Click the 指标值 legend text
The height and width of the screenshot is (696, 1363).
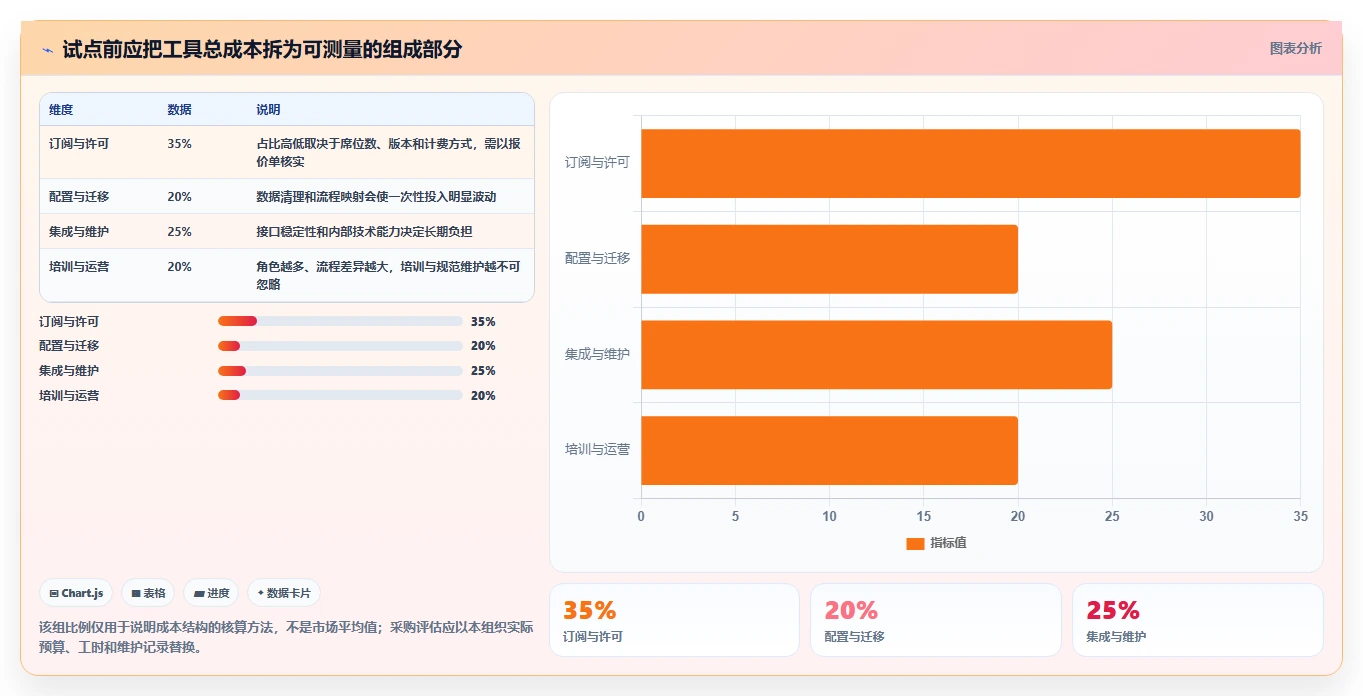(948, 543)
